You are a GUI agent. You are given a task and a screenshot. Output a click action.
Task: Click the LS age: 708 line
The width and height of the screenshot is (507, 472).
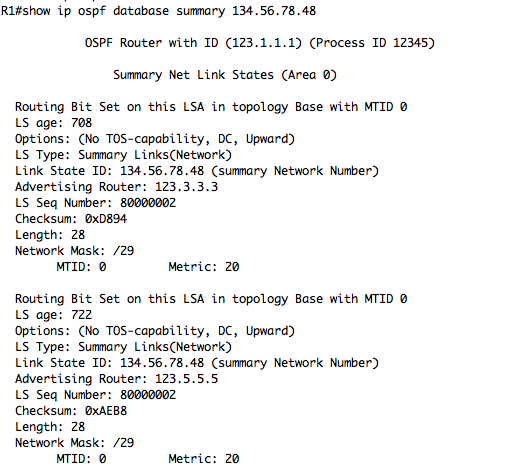pos(53,123)
